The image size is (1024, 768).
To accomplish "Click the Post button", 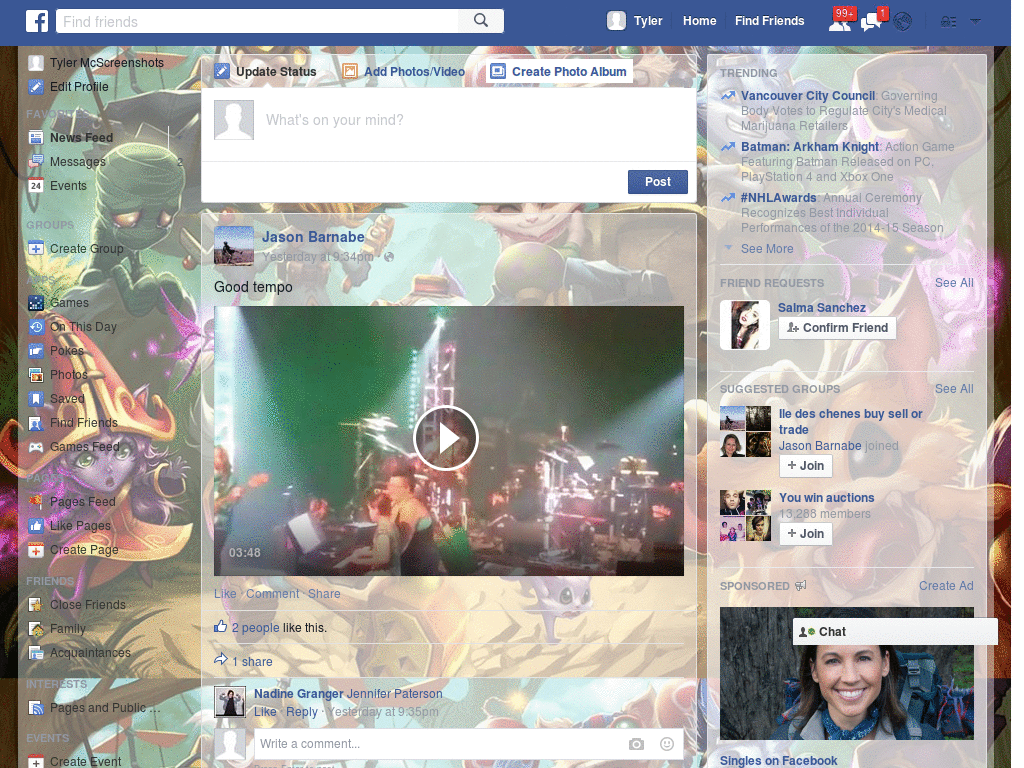I will 658,182.
